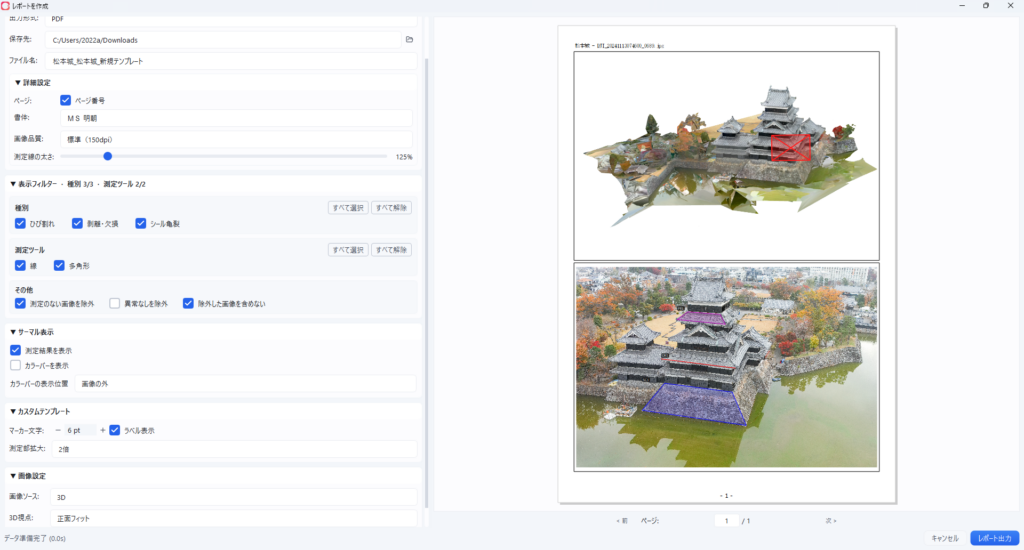Open the output format PDF dropdown

[231, 20]
